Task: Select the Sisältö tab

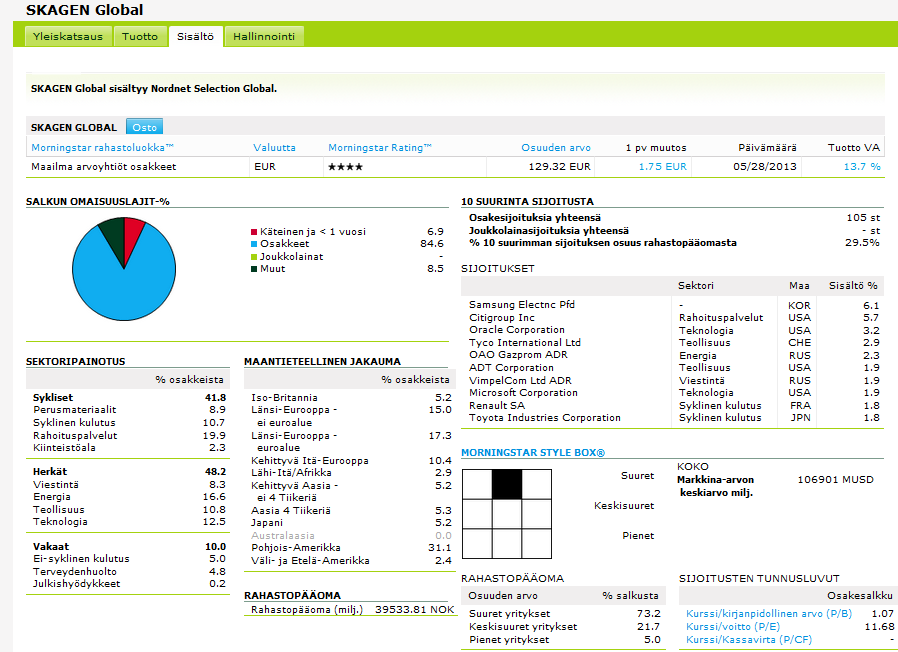Action: 195,36
